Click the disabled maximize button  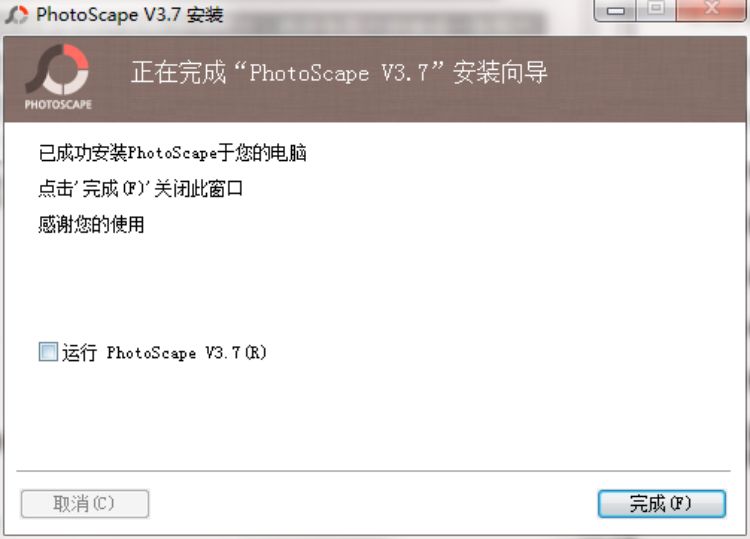point(656,10)
